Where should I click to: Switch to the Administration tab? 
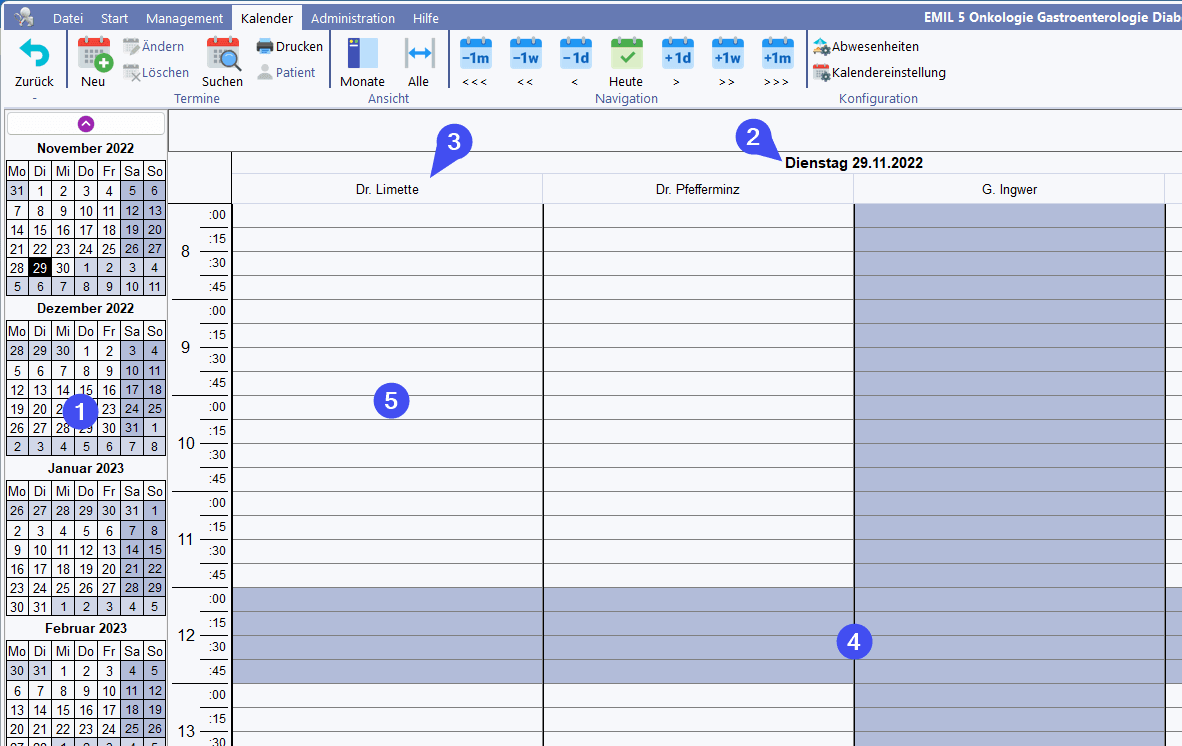point(352,18)
